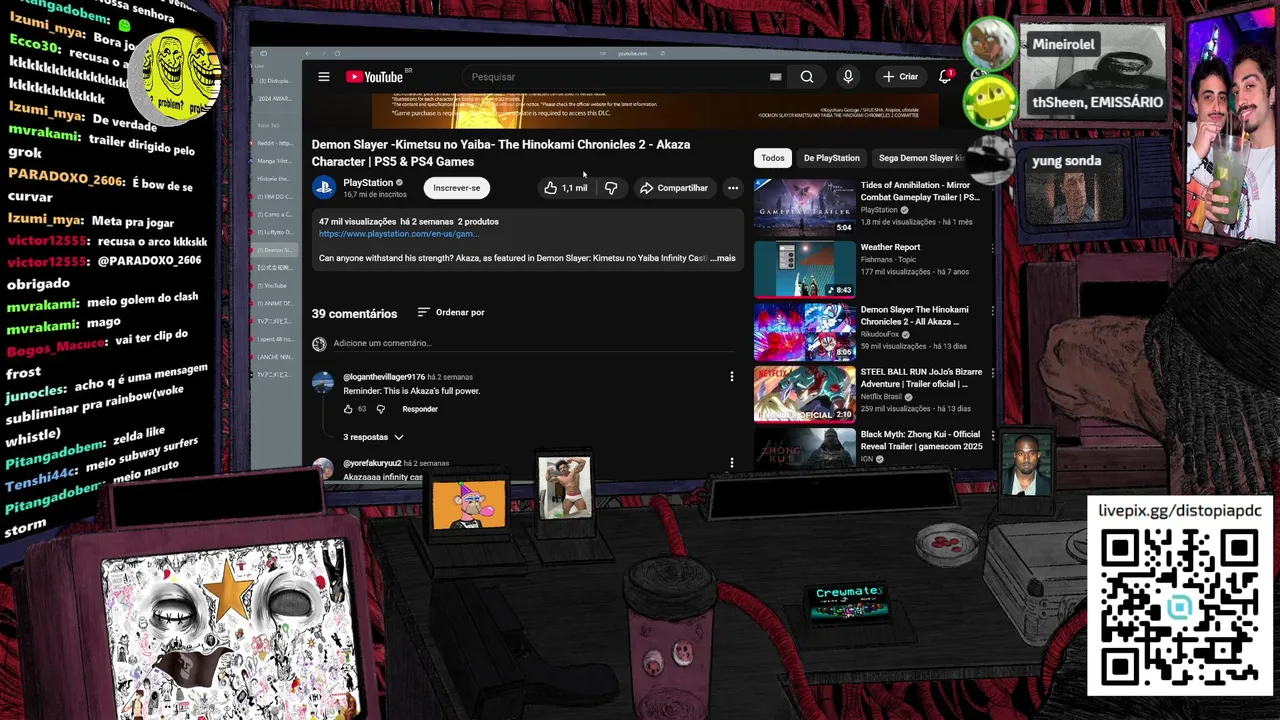This screenshot has height=720, width=1280.
Task: Click Fishmans - Topic channel name
Action: (x=888, y=259)
